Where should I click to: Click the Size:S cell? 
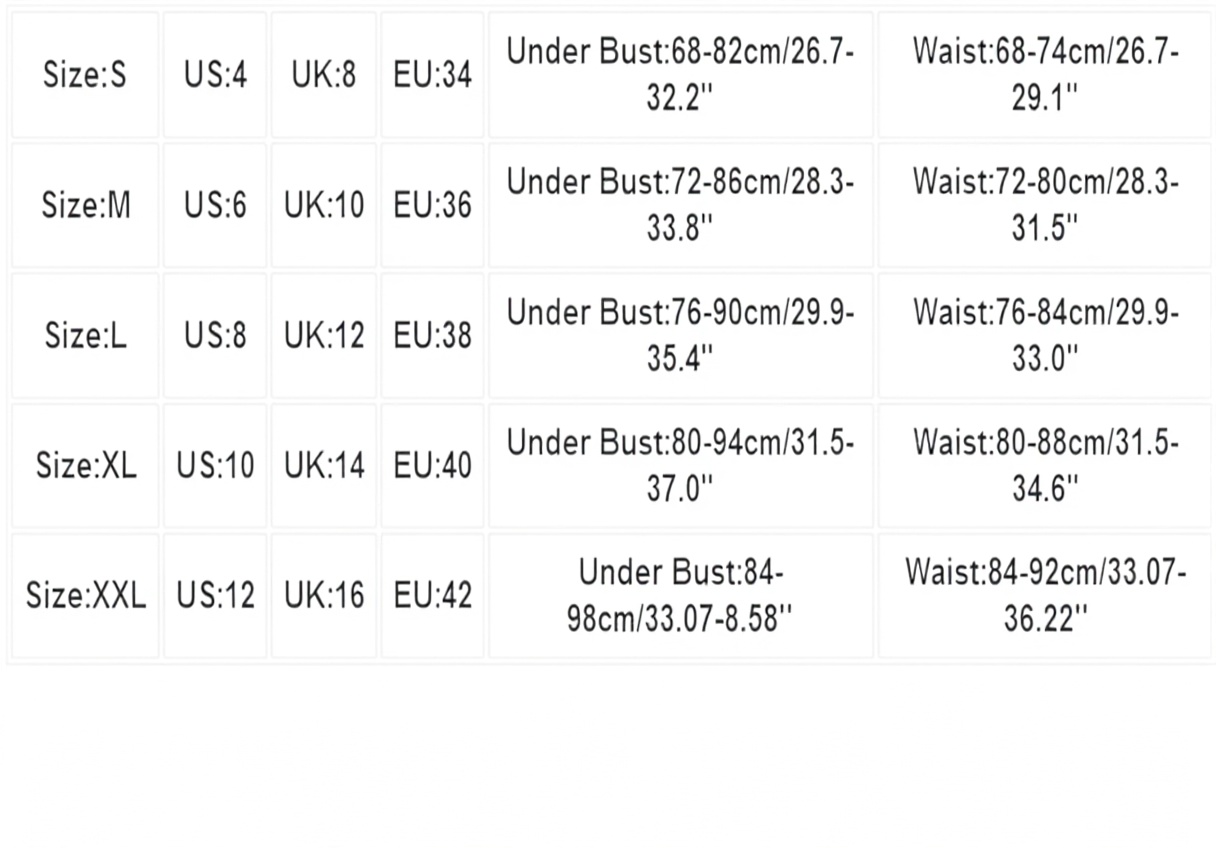click(x=85, y=75)
